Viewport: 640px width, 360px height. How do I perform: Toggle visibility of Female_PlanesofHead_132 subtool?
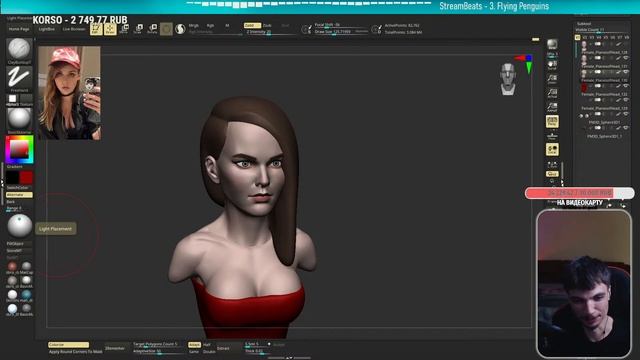tap(626, 86)
